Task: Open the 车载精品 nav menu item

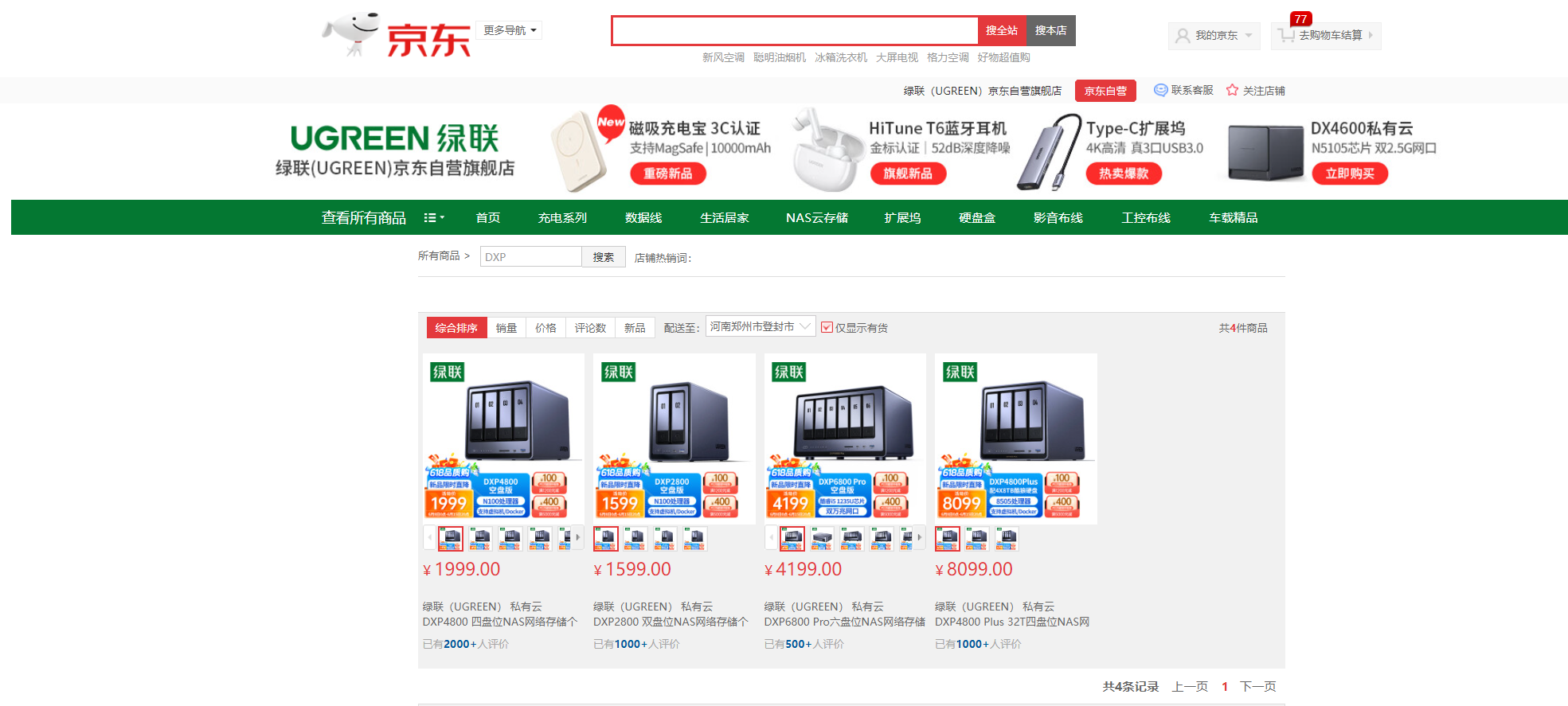Action: tap(1234, 218)
